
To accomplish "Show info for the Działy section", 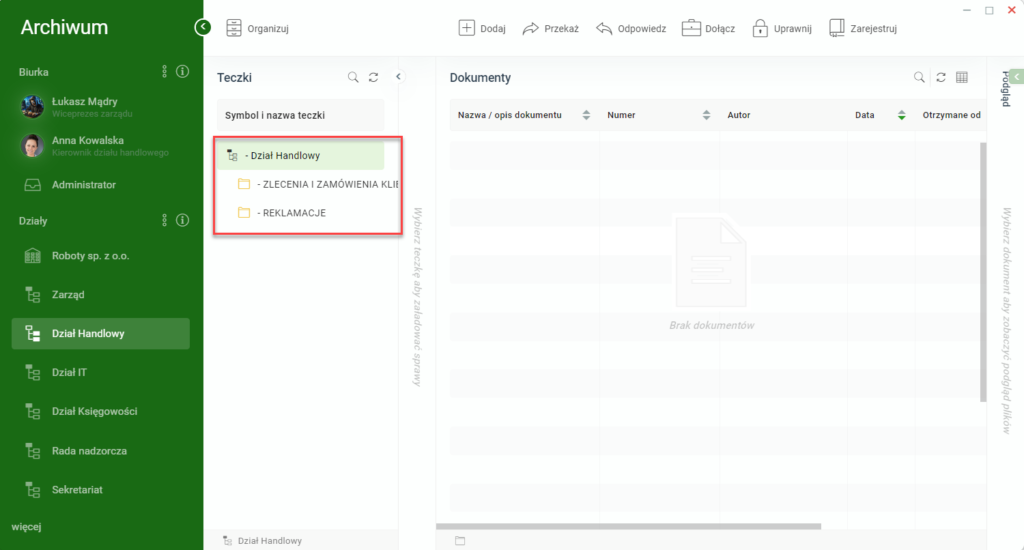I will pyautogui.click(x=183, y=221).
